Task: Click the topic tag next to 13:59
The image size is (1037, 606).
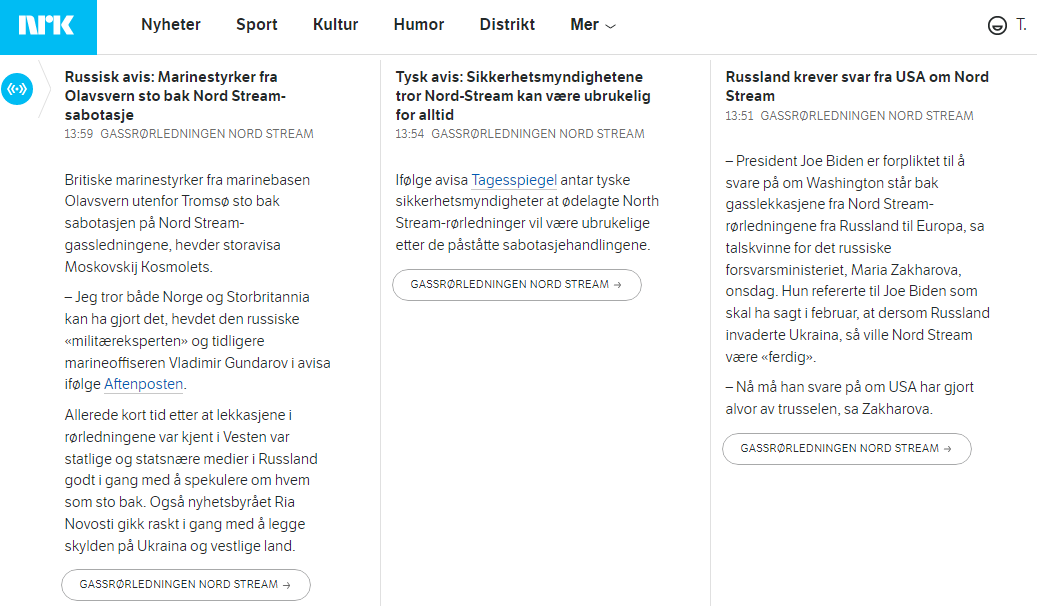Action: tap(207, 134)
